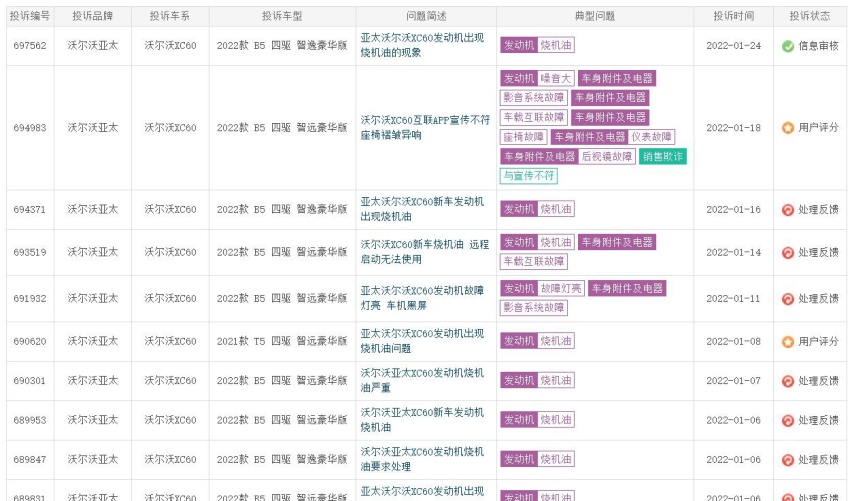The width and height of the screenshot is (852, 501).
Task: Click 沃尔沃亚太 brand cell in row 691932
Action: point(92,298)
